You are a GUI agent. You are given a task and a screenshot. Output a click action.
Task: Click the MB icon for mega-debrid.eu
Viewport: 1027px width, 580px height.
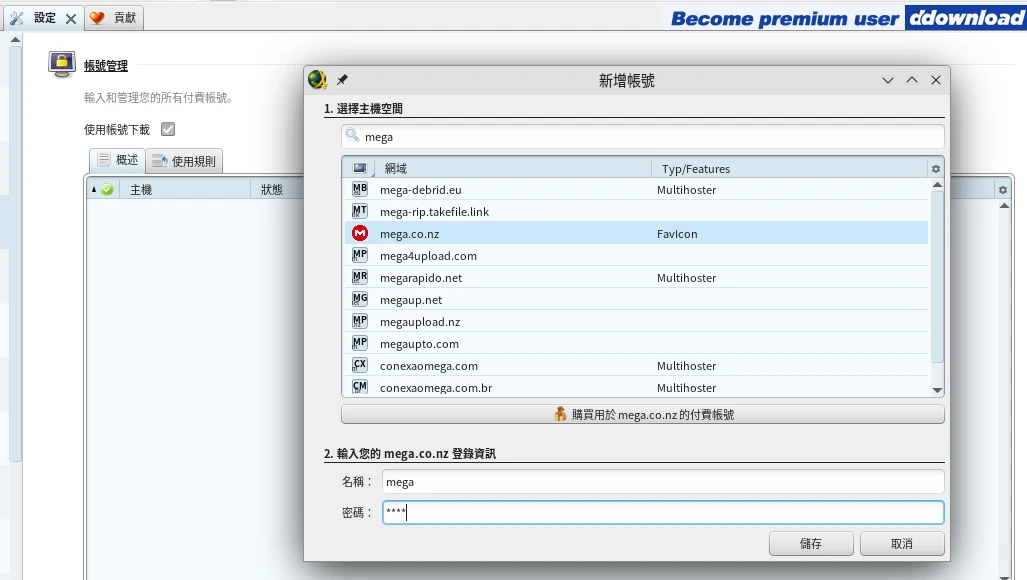[360, 189]
